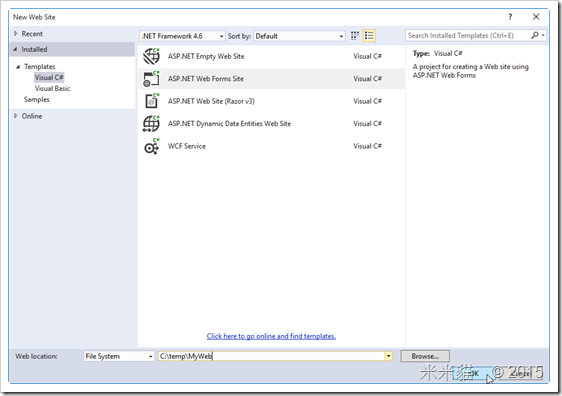The image size is (562, 396).
Task: Open the location path history dropdown arrow
Action: 389,356
